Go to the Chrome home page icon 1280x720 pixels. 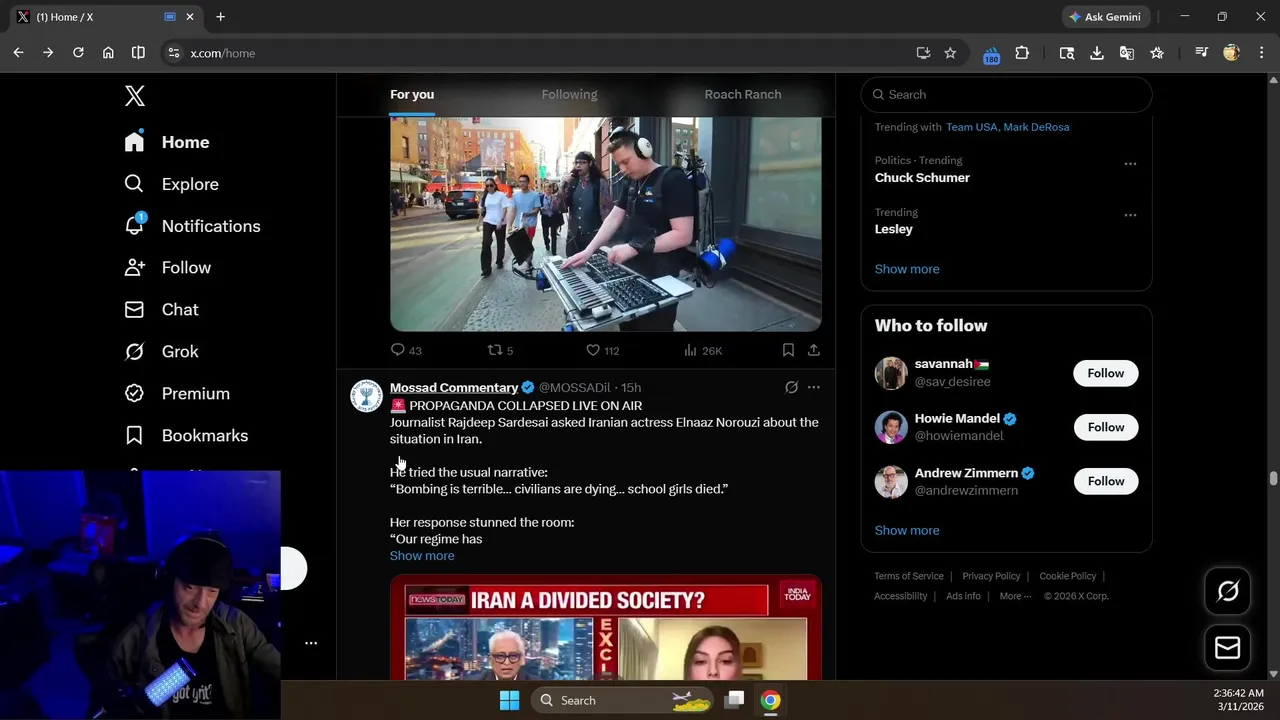click(x=108, y=53)
